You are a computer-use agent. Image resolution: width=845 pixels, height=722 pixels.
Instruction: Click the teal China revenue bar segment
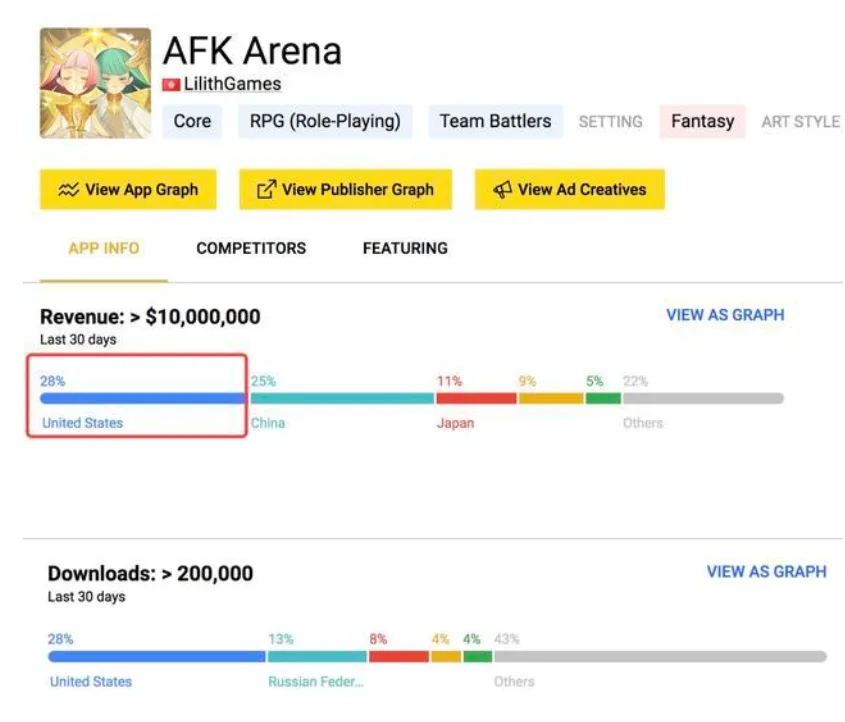[x=341, y=398]
